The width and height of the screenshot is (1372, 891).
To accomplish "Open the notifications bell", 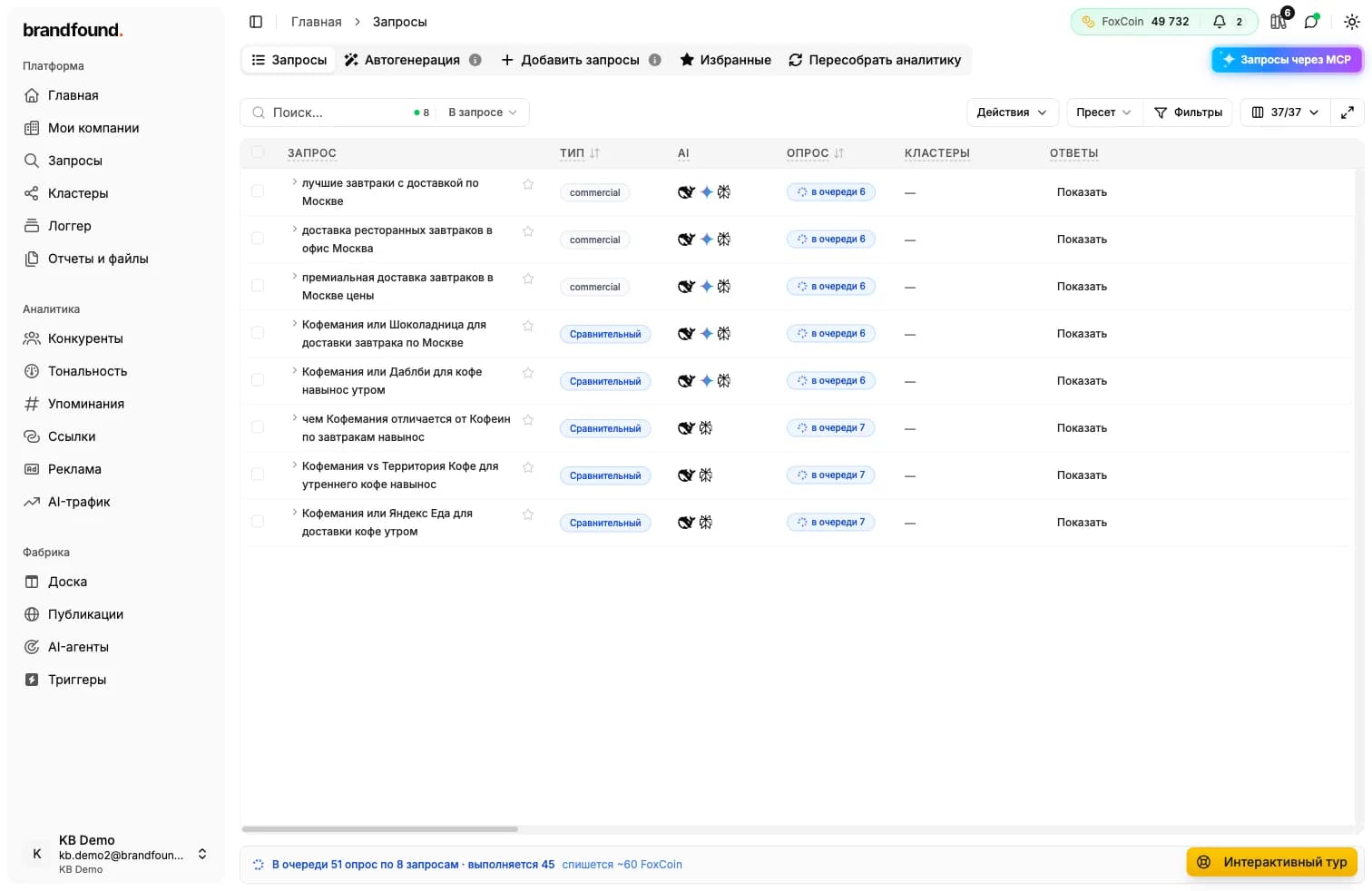I will [x=1220, y=22].
